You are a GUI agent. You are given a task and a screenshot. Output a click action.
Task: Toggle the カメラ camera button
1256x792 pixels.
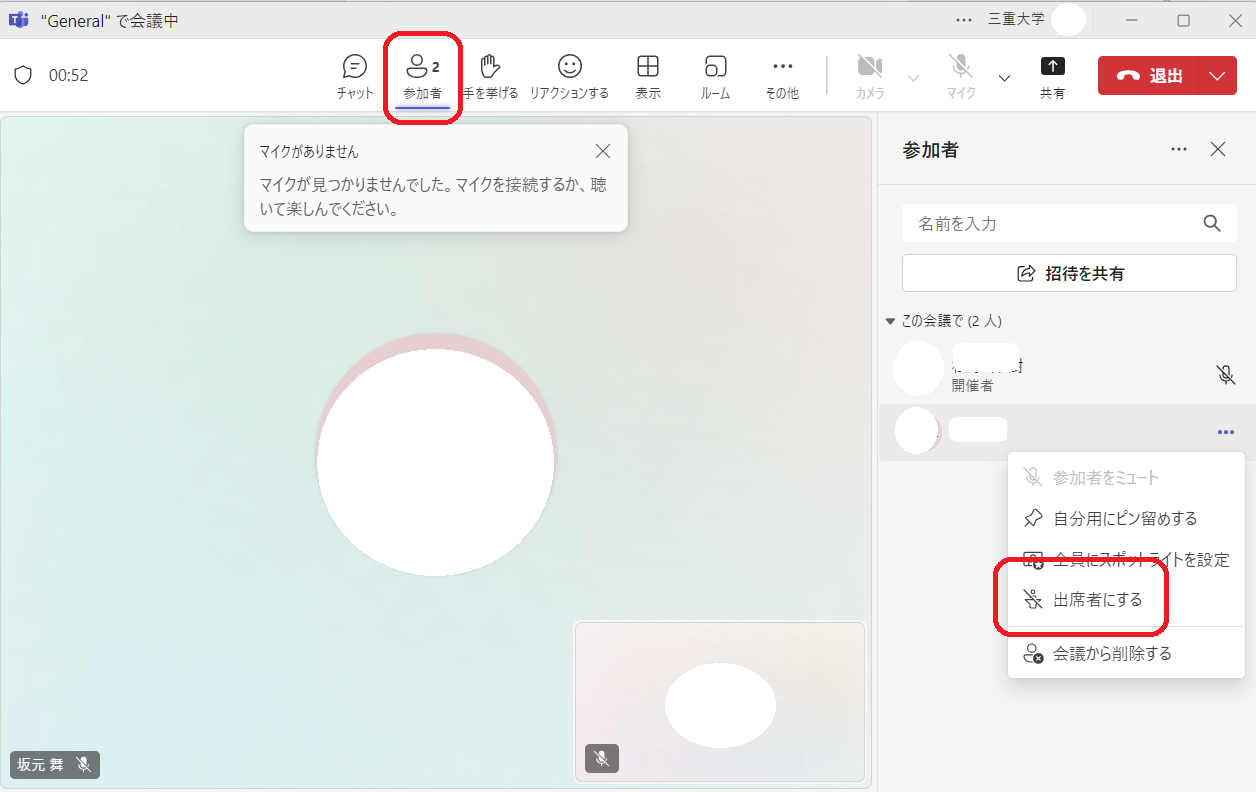[x=870, y=76]
